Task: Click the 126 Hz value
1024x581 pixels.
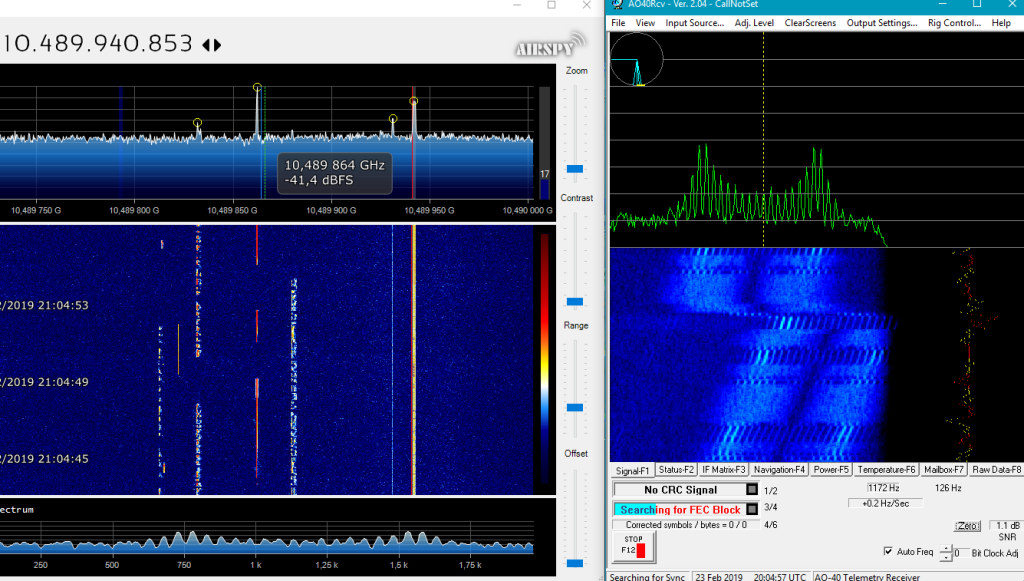Action: [948, 488]
